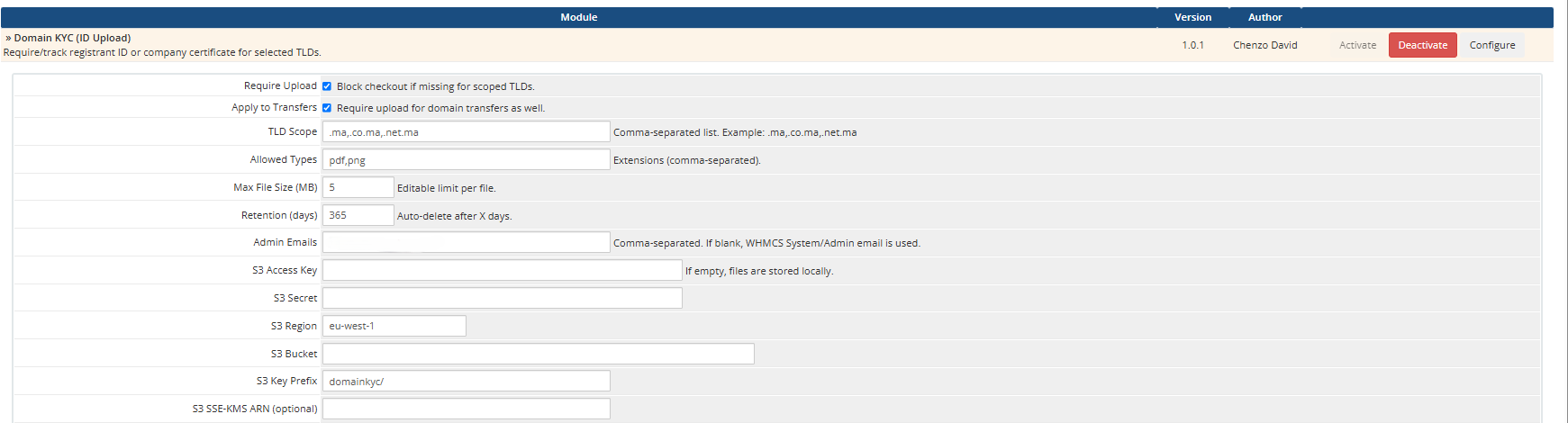Image resolution: width=1568 pixels, height=423 pixels.
Task: Focus the Allowed Types text box
Action: [x=466, y=160]
